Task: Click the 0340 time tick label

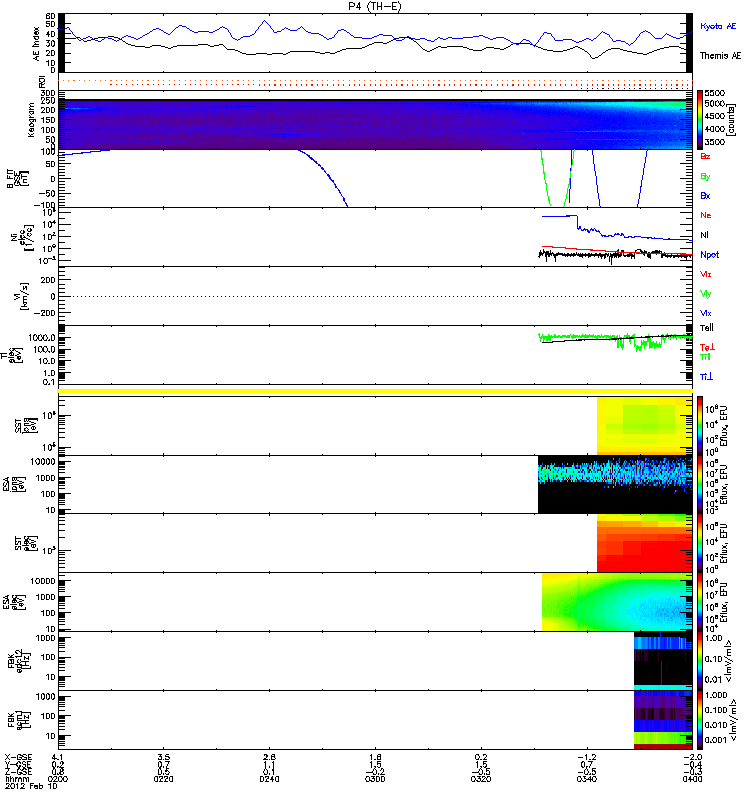Action: (587, 779)
